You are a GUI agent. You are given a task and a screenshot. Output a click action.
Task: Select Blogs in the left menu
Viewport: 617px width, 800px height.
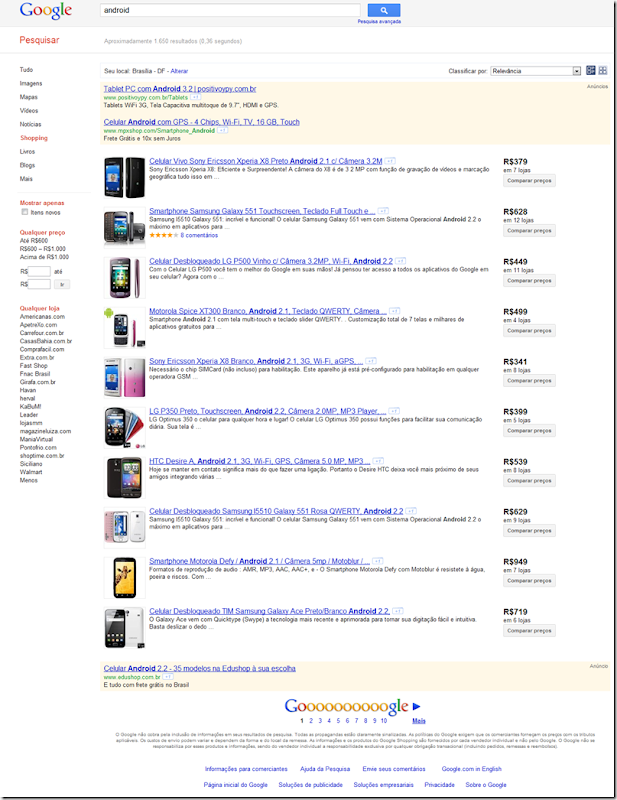27,165
